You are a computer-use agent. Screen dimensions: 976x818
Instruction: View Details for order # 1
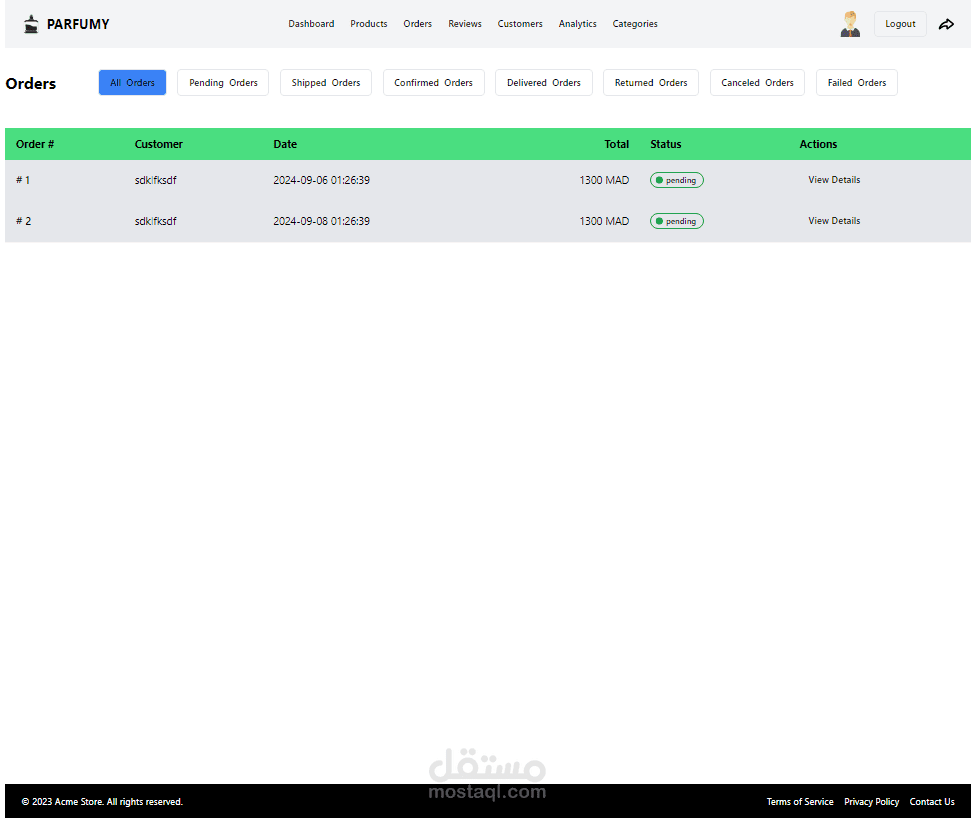[834, 180]
